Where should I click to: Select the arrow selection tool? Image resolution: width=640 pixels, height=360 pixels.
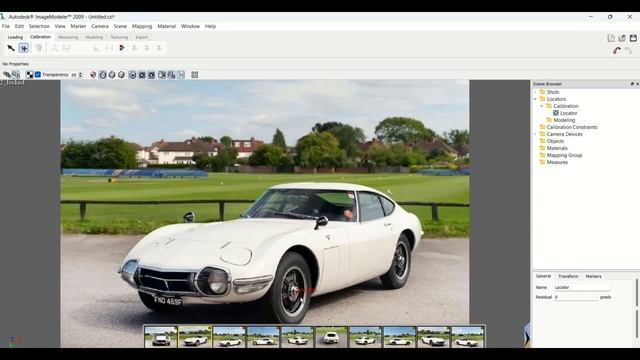[x=11, y=48]
